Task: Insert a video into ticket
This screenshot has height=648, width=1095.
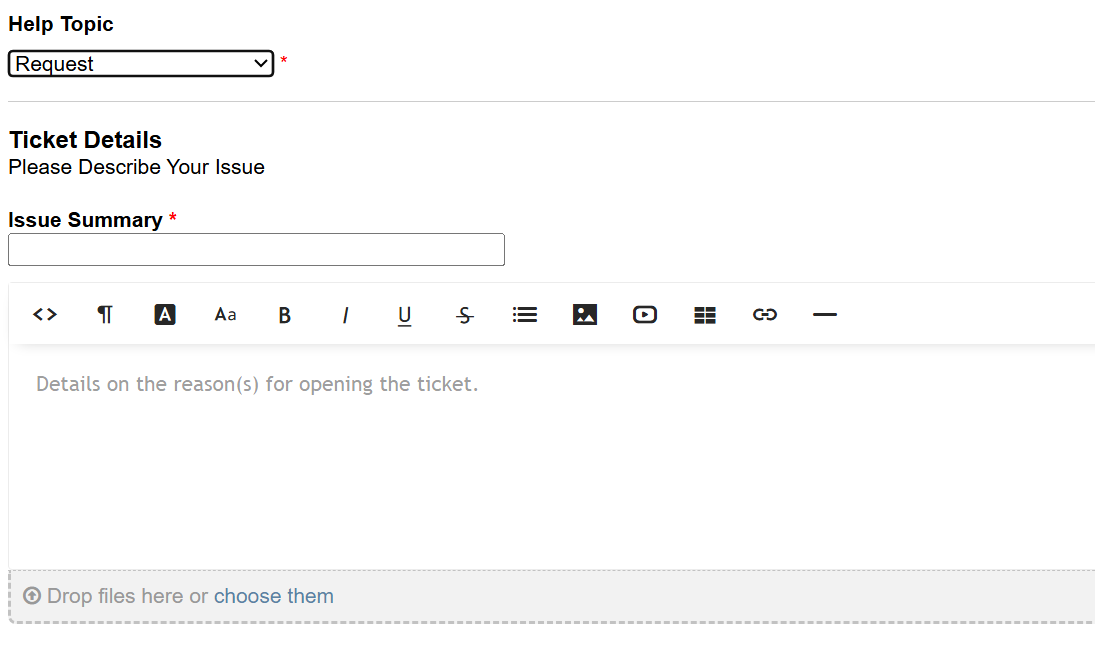Action: (645, 315)
